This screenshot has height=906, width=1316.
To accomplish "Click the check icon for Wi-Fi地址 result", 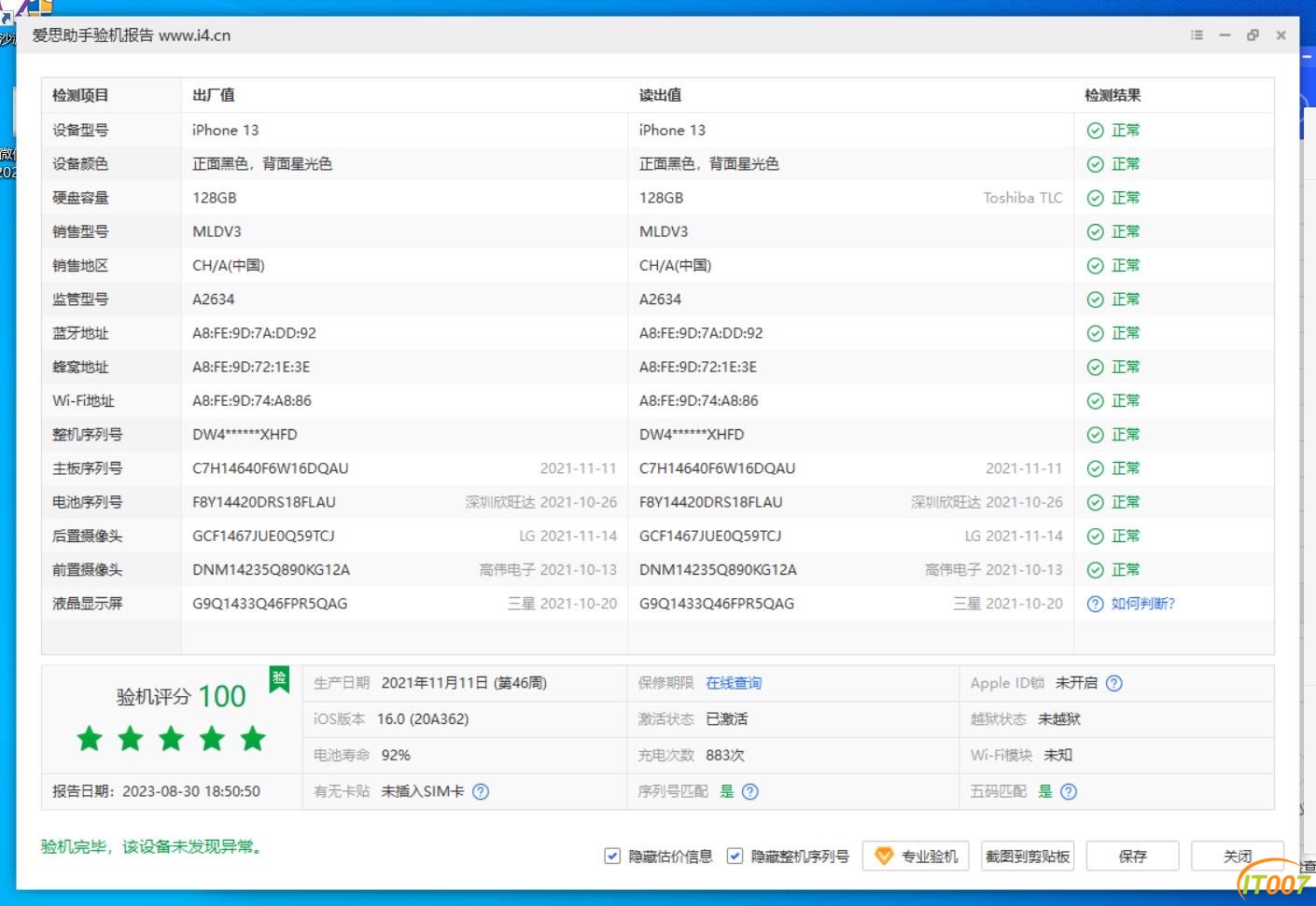I will point(1096,401).
